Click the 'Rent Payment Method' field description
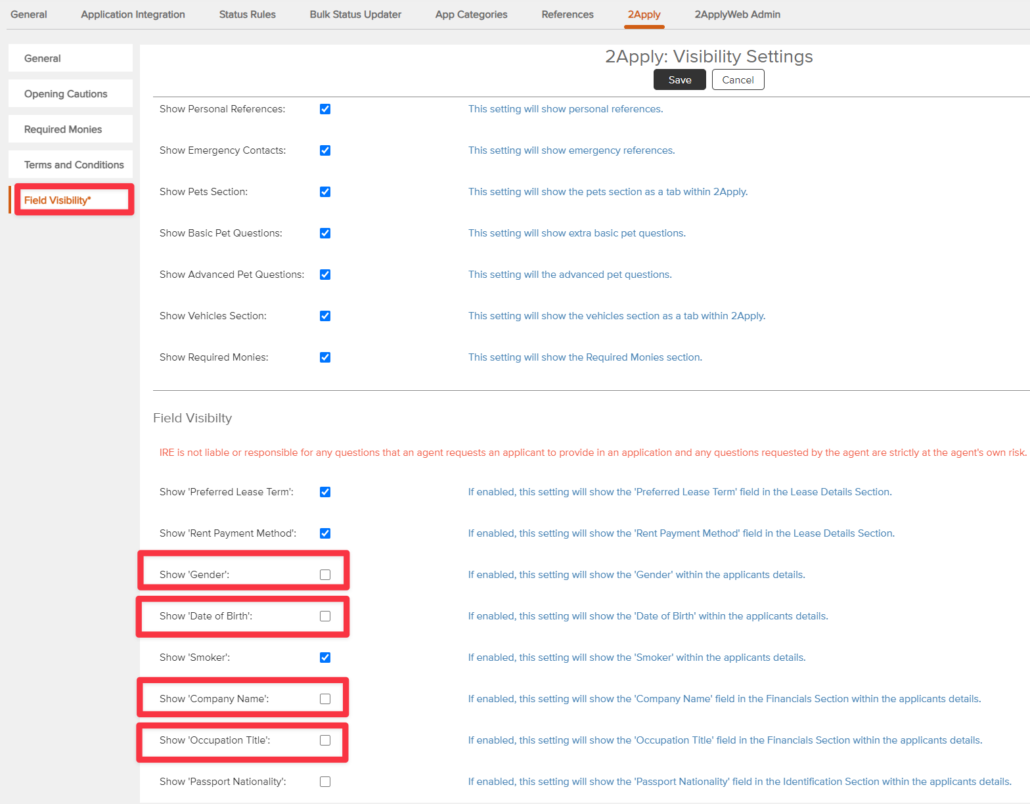This screenshot has width=1030, height=804. click(x=681, y=533)
